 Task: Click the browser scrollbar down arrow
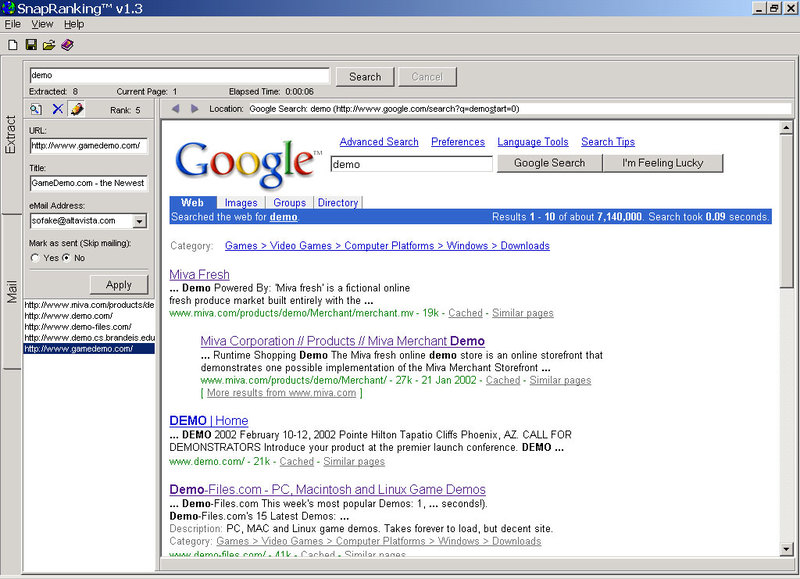(x=786, y=549)
